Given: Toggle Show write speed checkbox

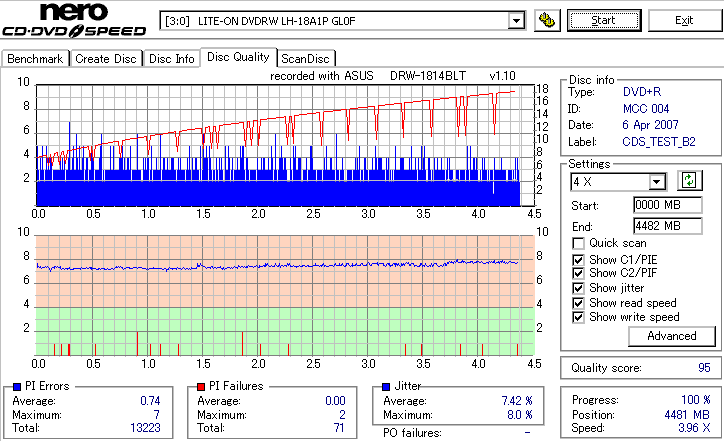Looking at the screenshot, I should (x=578, y=317).
